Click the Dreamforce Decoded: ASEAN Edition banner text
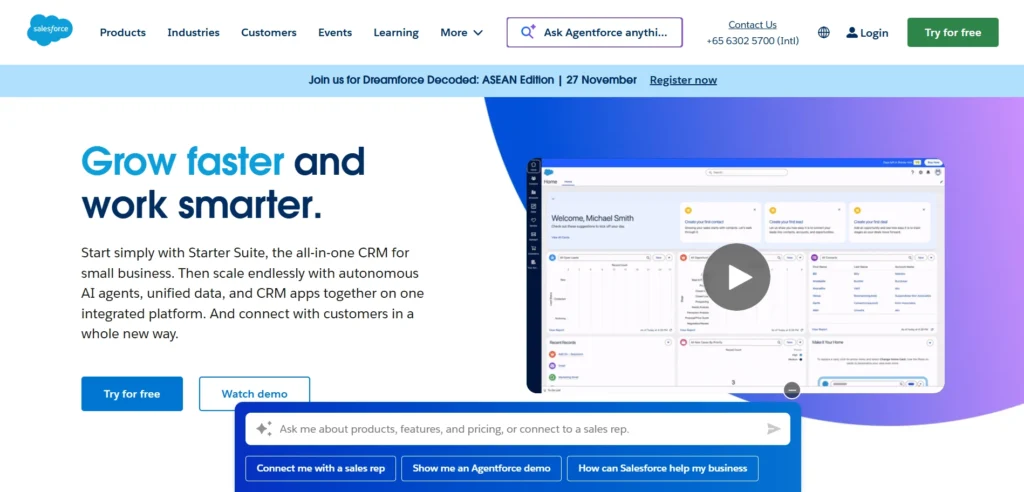This screenshot has width=1024, height=492. click(473, 80)
